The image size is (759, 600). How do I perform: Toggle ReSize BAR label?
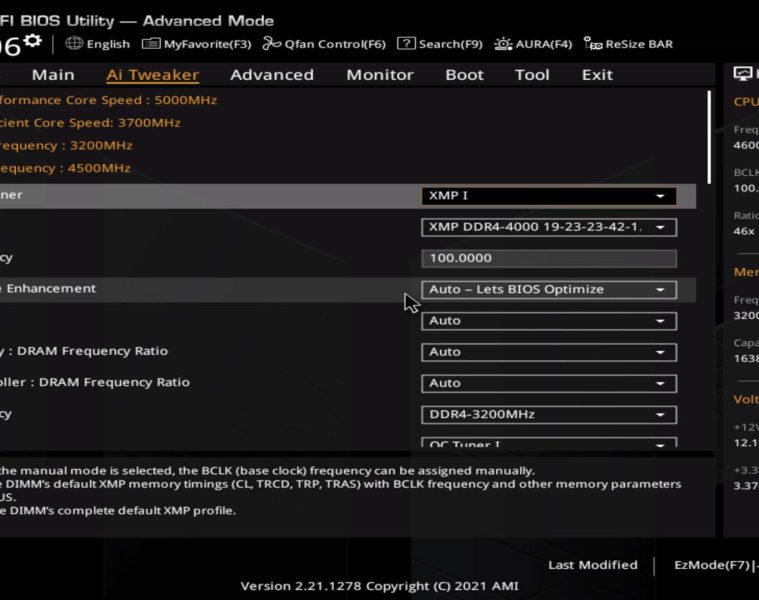point(639,45)
